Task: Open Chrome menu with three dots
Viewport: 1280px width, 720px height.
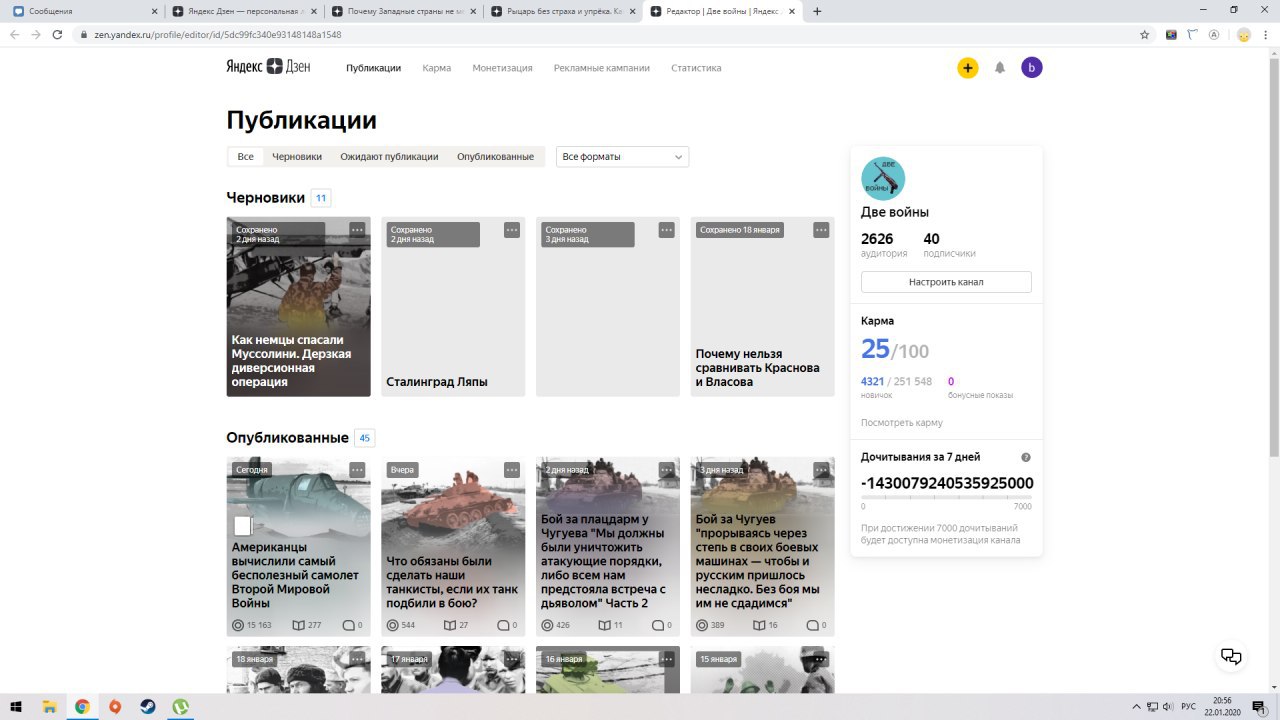Action: coord(1266,34)
